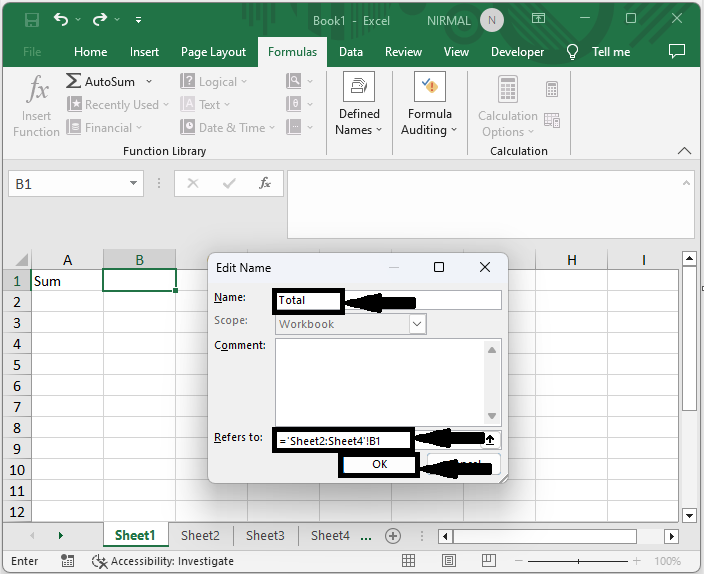The width and height of the screenshot is (704, 574).
Task: Add a new sheet with plus icon
Action: [393, 536]
